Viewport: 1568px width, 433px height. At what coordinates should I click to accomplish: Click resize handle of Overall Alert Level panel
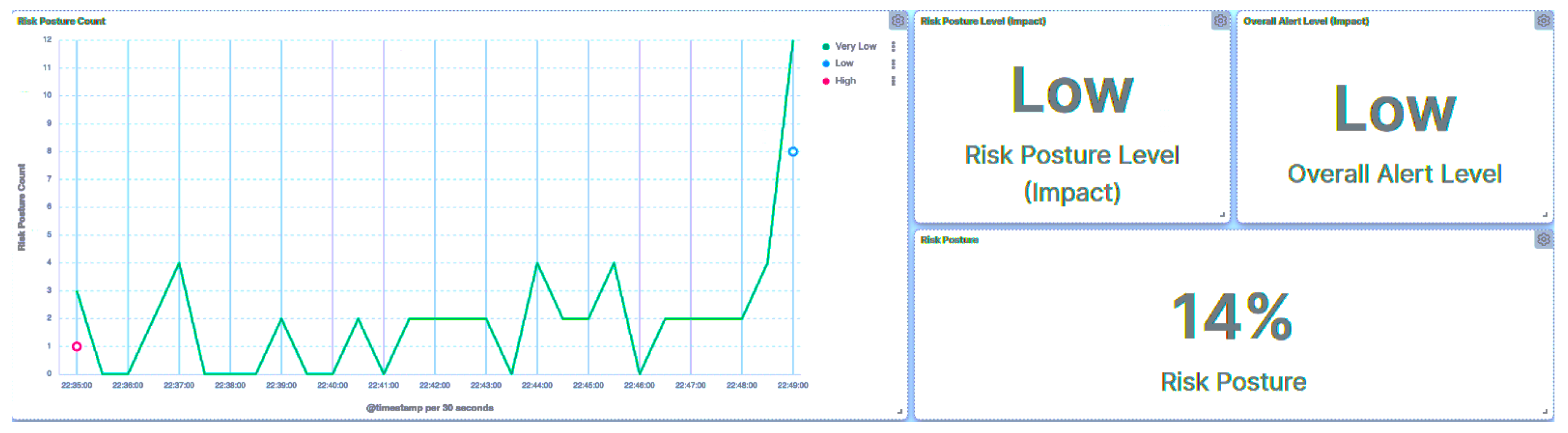pos(1545,214)
